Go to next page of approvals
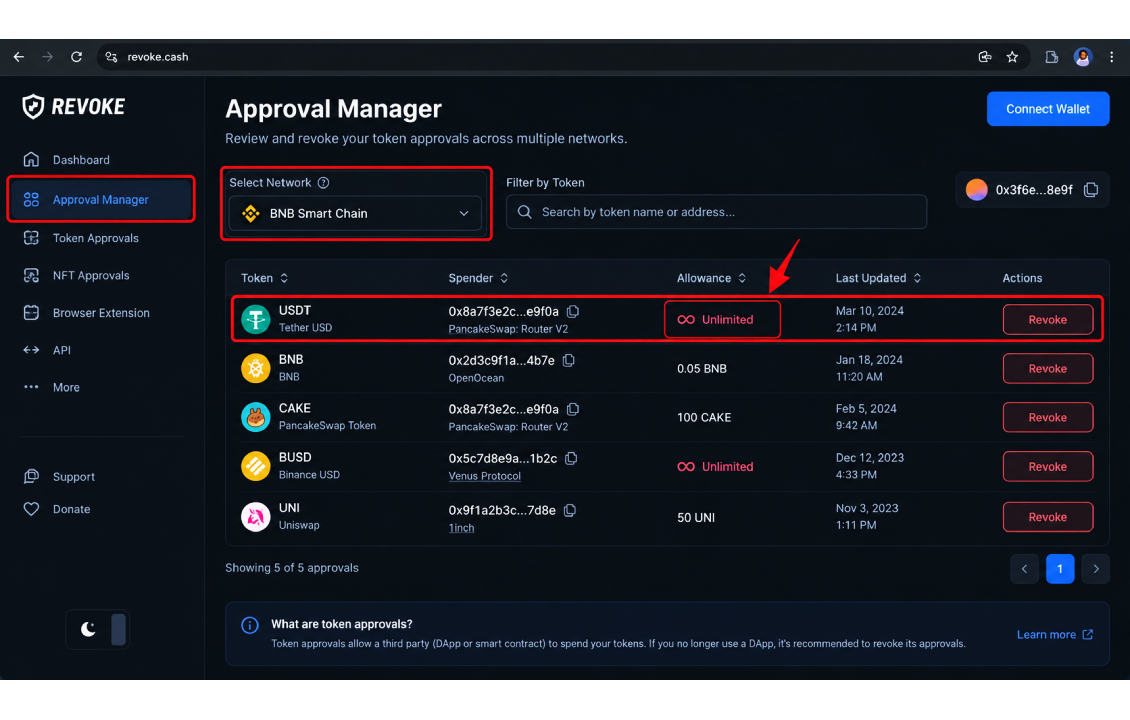1130x720 pixels. pos(1095,569)
